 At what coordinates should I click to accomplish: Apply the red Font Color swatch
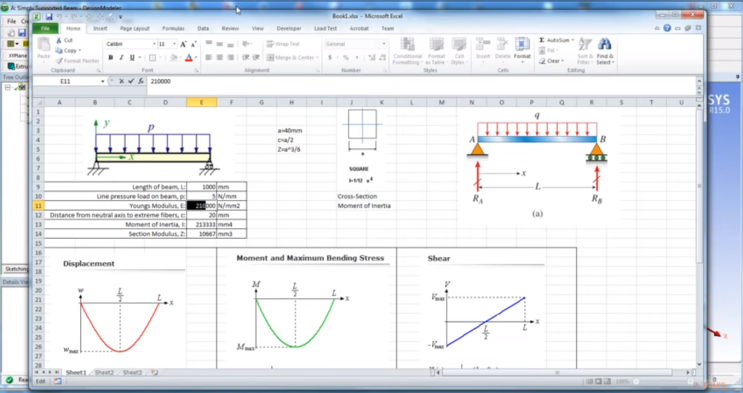[x=189, y=57]
